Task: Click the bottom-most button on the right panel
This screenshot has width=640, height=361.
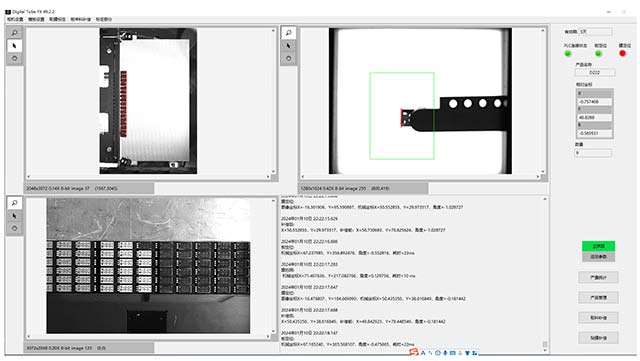Action: pyautogui.click(x=598, y=338)
